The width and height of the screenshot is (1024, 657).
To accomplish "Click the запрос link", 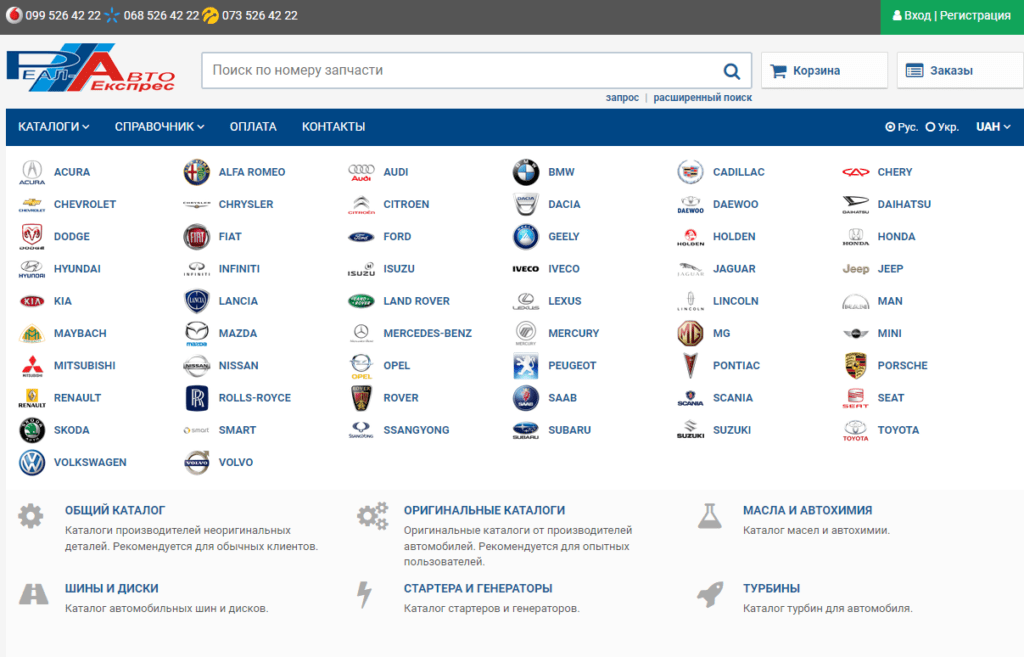I will [x=622, y=97].
